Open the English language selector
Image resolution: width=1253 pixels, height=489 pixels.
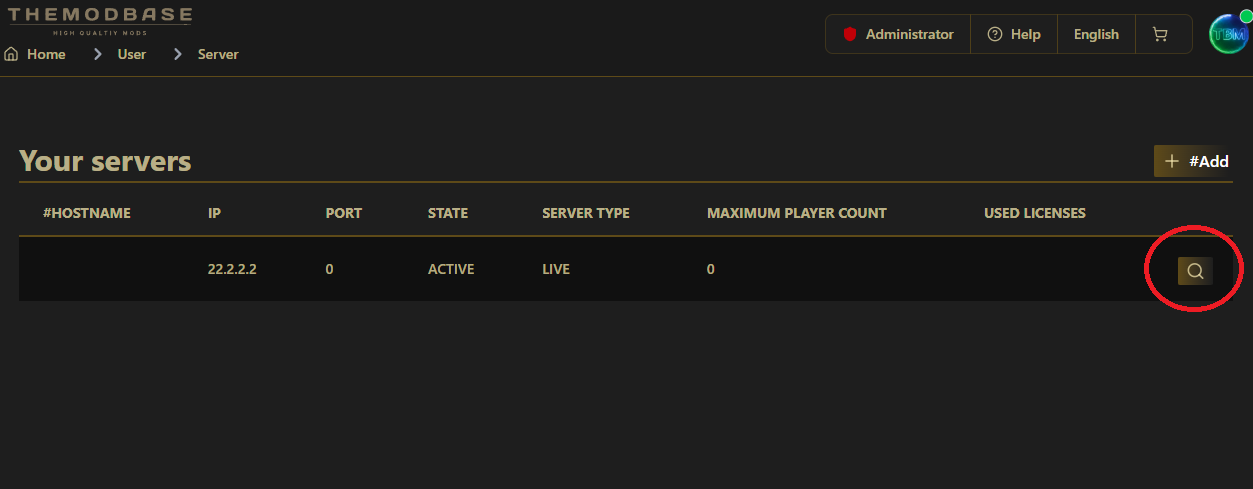point(1096,34)
